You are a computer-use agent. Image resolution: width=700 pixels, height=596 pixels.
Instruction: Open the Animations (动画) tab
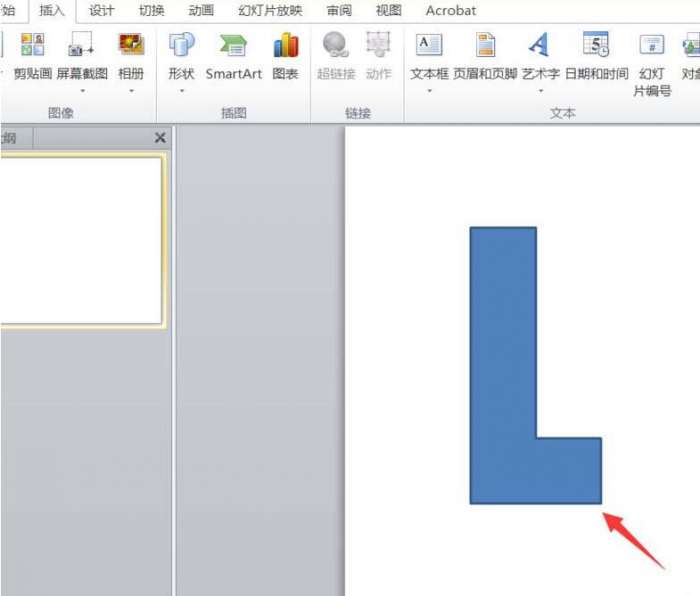coord(201,10)
